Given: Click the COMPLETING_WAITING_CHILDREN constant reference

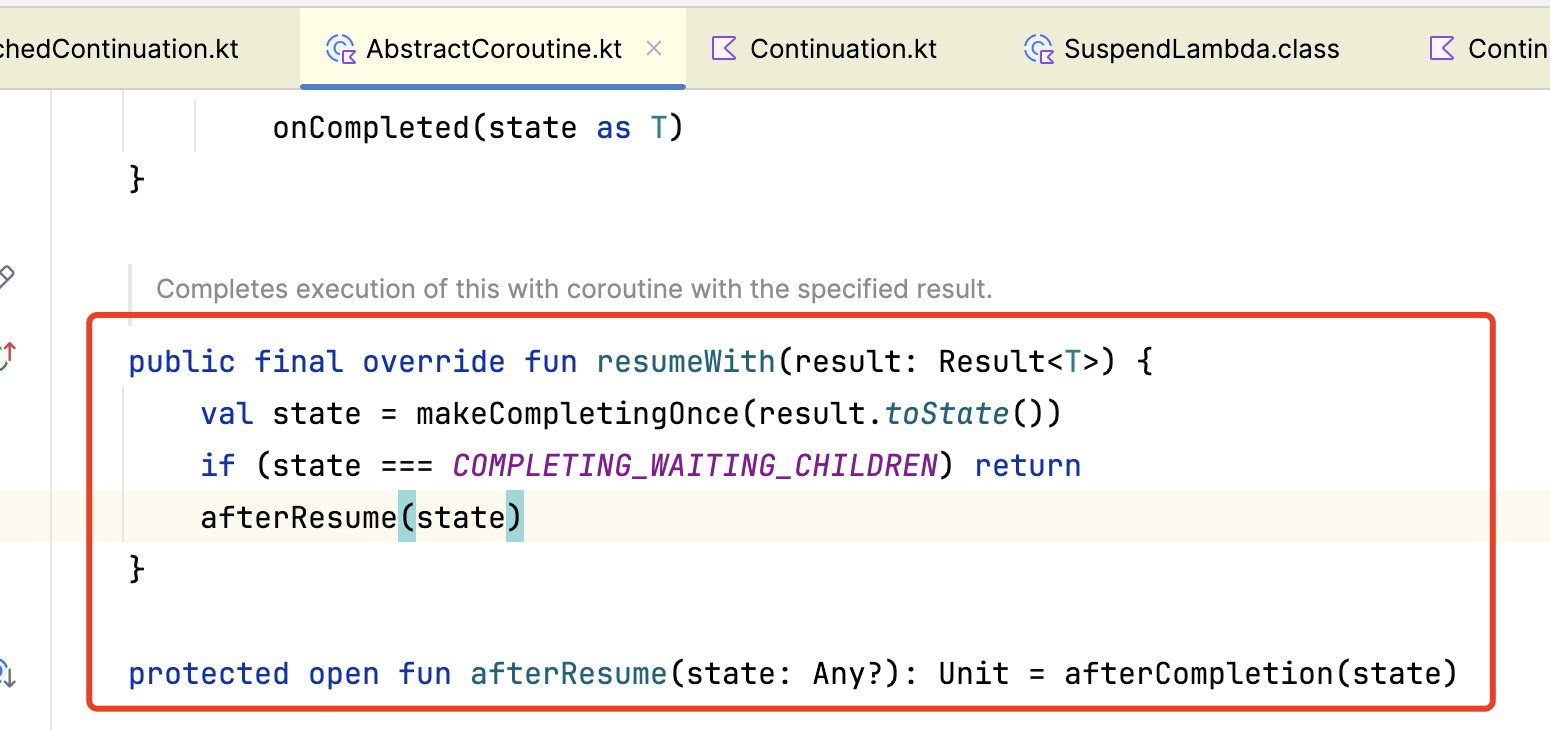Looking at the screenshot, I should (x=690, y=465).
